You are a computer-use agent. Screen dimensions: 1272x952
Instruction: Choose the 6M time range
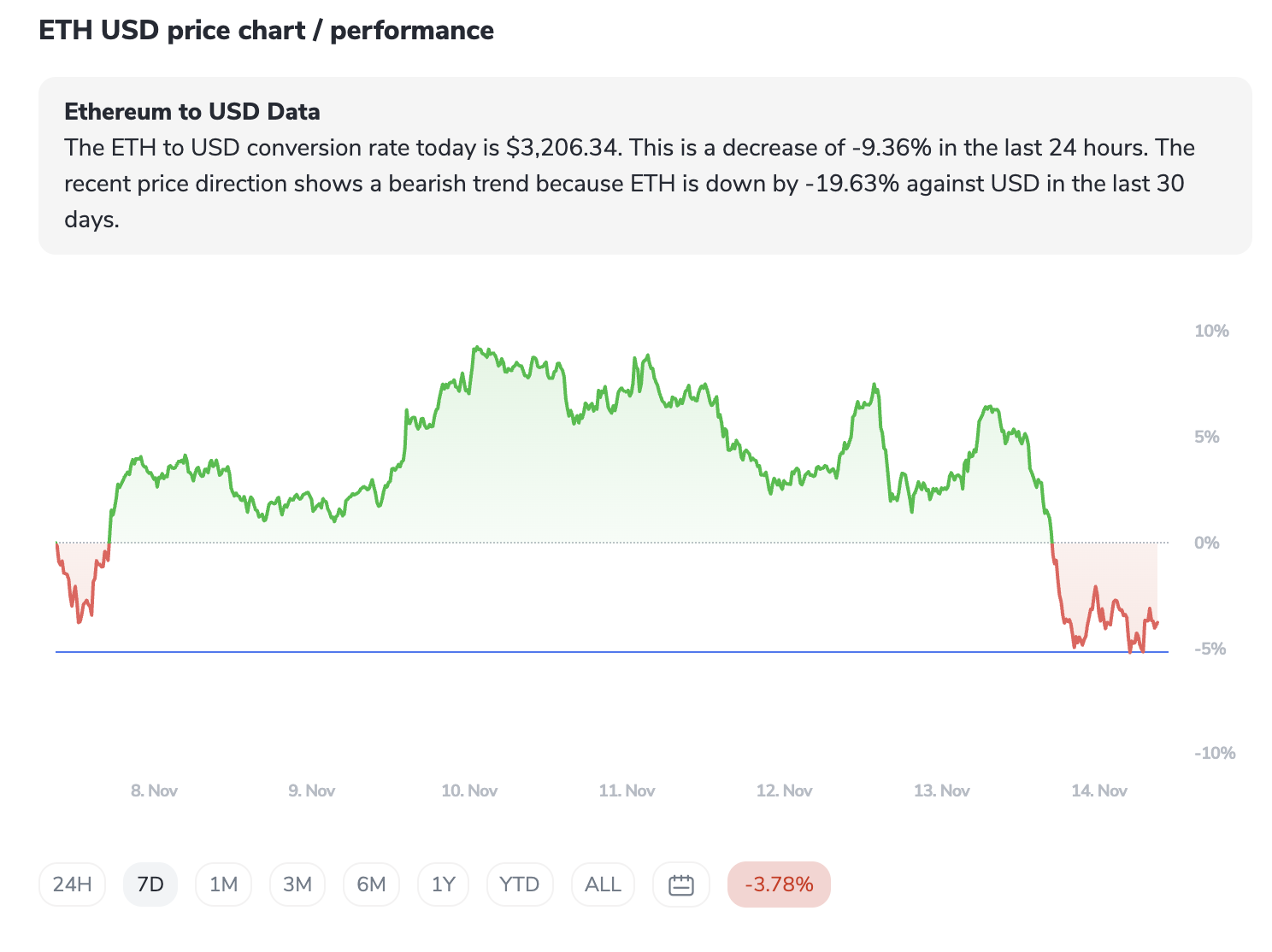tap(371, 884)
